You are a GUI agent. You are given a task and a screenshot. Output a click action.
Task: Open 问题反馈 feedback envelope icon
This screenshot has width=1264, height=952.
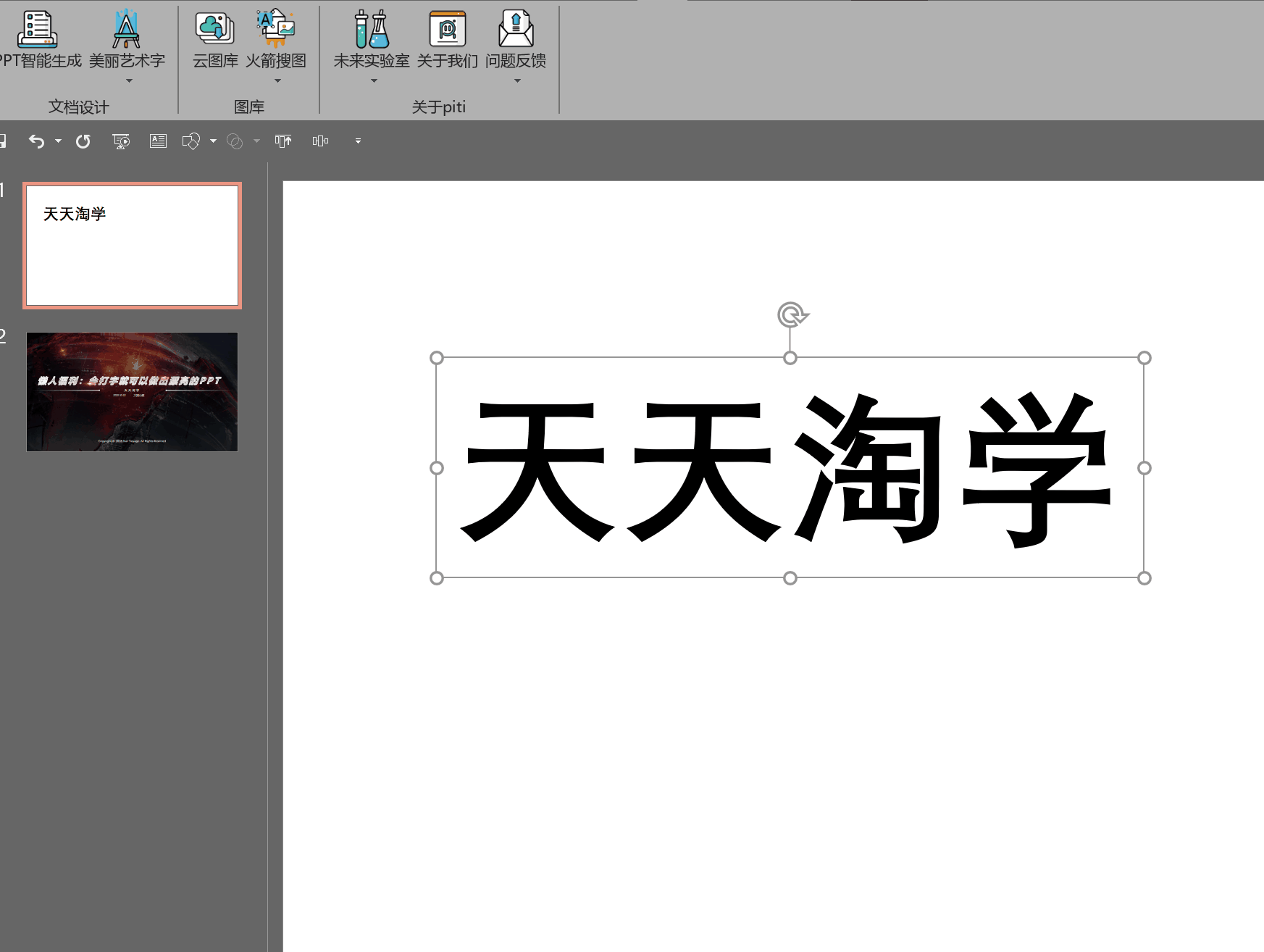tap(516, 30)
